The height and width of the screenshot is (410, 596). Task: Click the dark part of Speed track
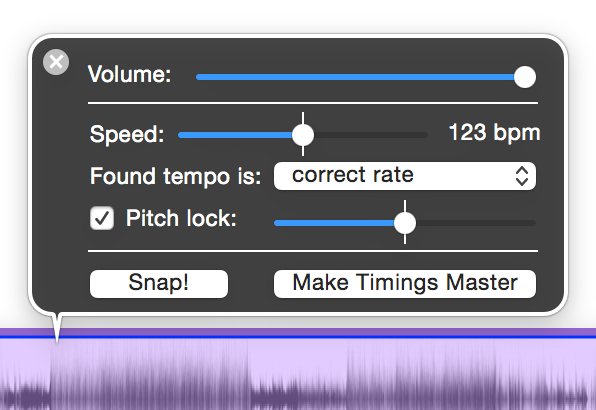[x=371, y=135]
